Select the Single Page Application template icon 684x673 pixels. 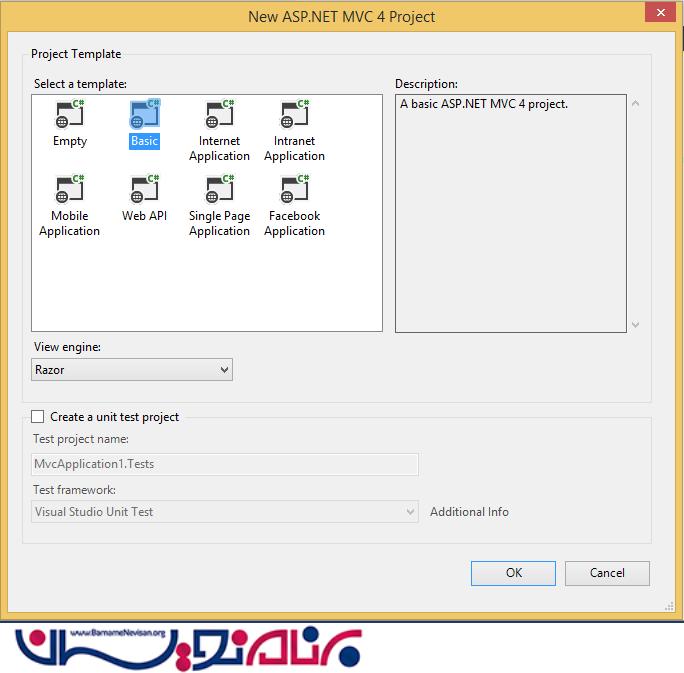click(x=220, y=189)
